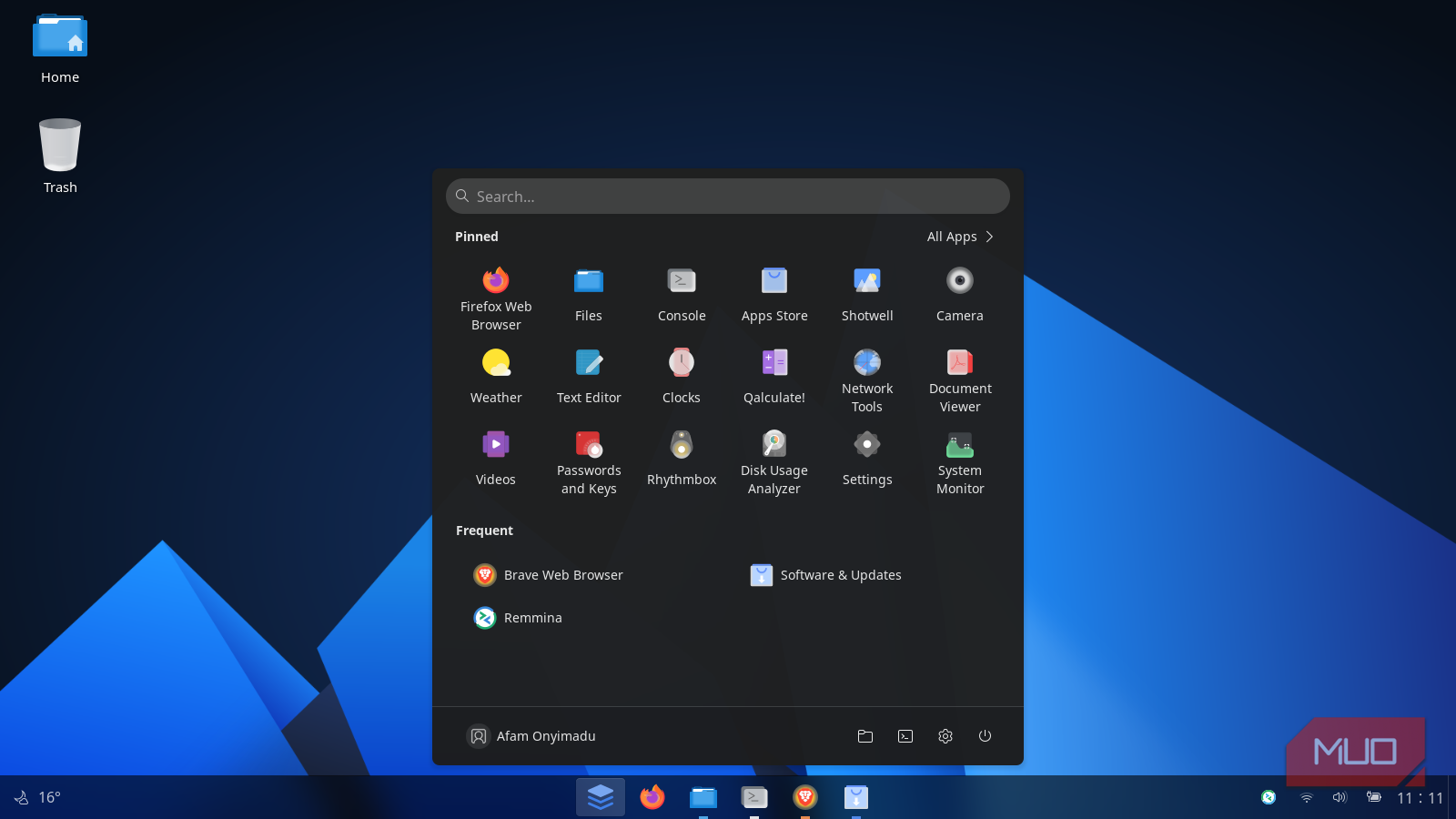The height and width of the screenshot is (819, 1456).
Task: Open Brave Web Browser from Frequent
Action: pos(549,575)
